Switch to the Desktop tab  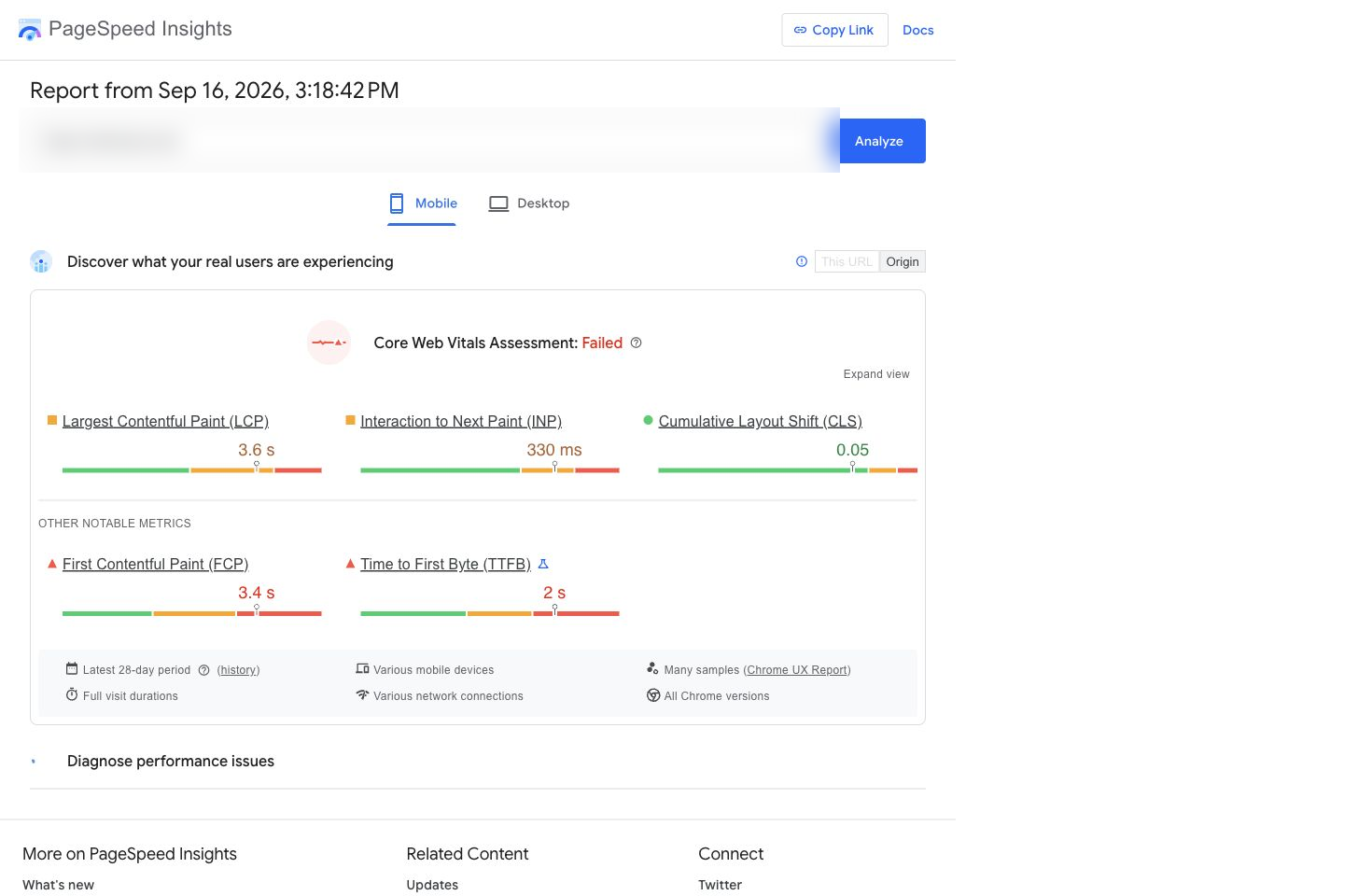529,203
